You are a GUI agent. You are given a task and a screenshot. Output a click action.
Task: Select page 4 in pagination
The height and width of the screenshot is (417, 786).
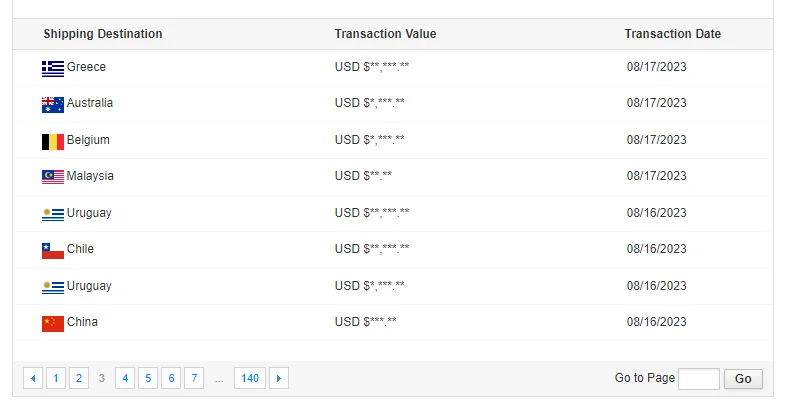(x=125, y=378)
